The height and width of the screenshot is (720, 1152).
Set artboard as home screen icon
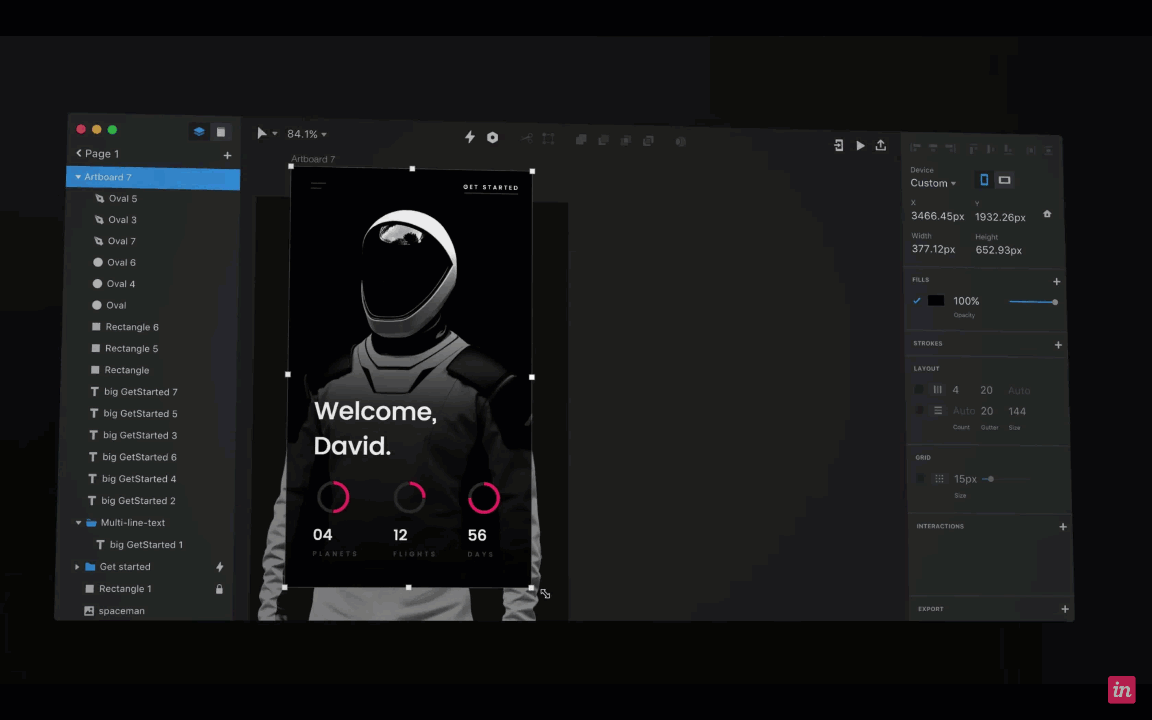point(1047,215)
